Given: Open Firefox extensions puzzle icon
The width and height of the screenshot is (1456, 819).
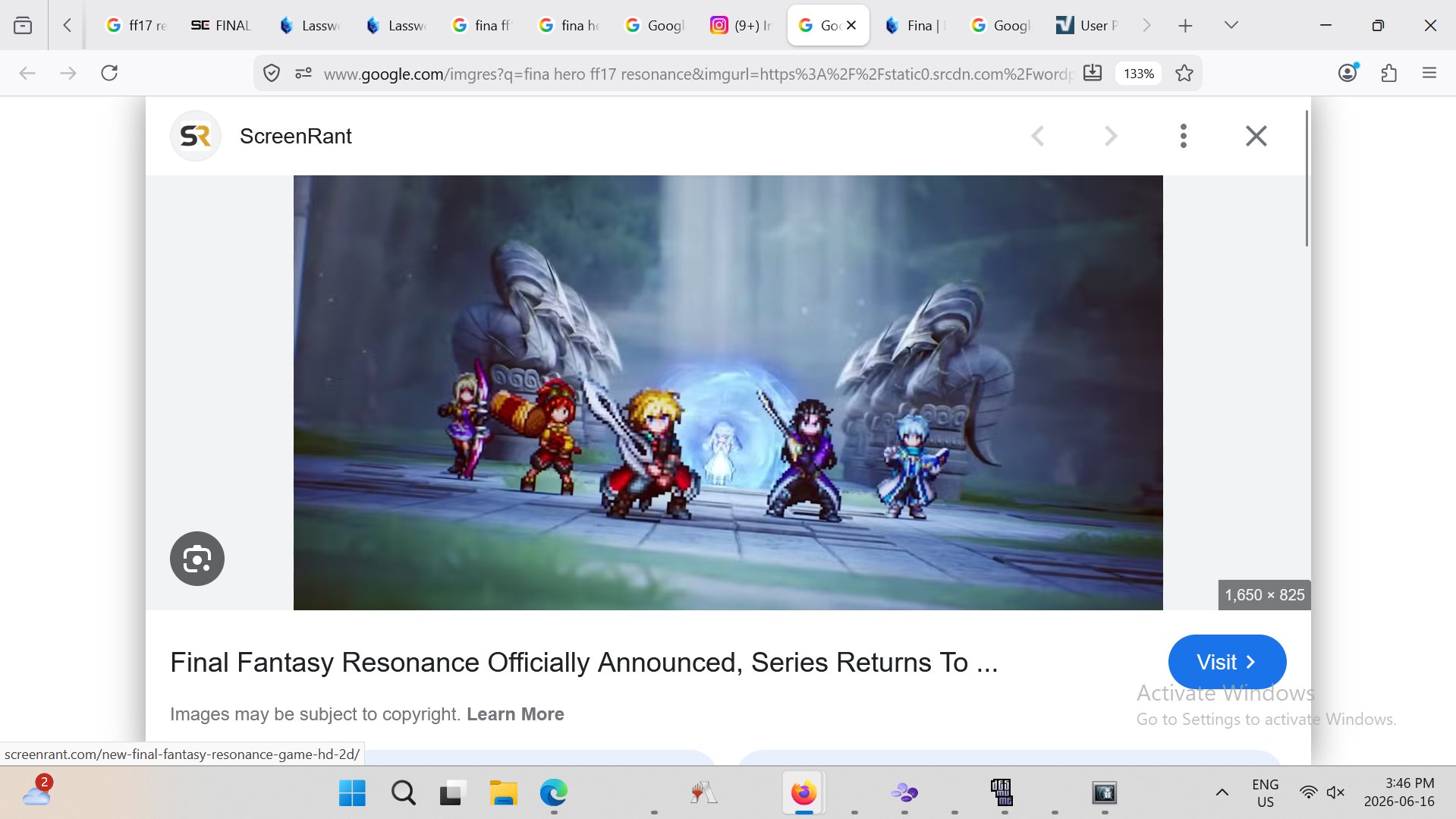Looking at the screenshot, I should coord(1388,73).
